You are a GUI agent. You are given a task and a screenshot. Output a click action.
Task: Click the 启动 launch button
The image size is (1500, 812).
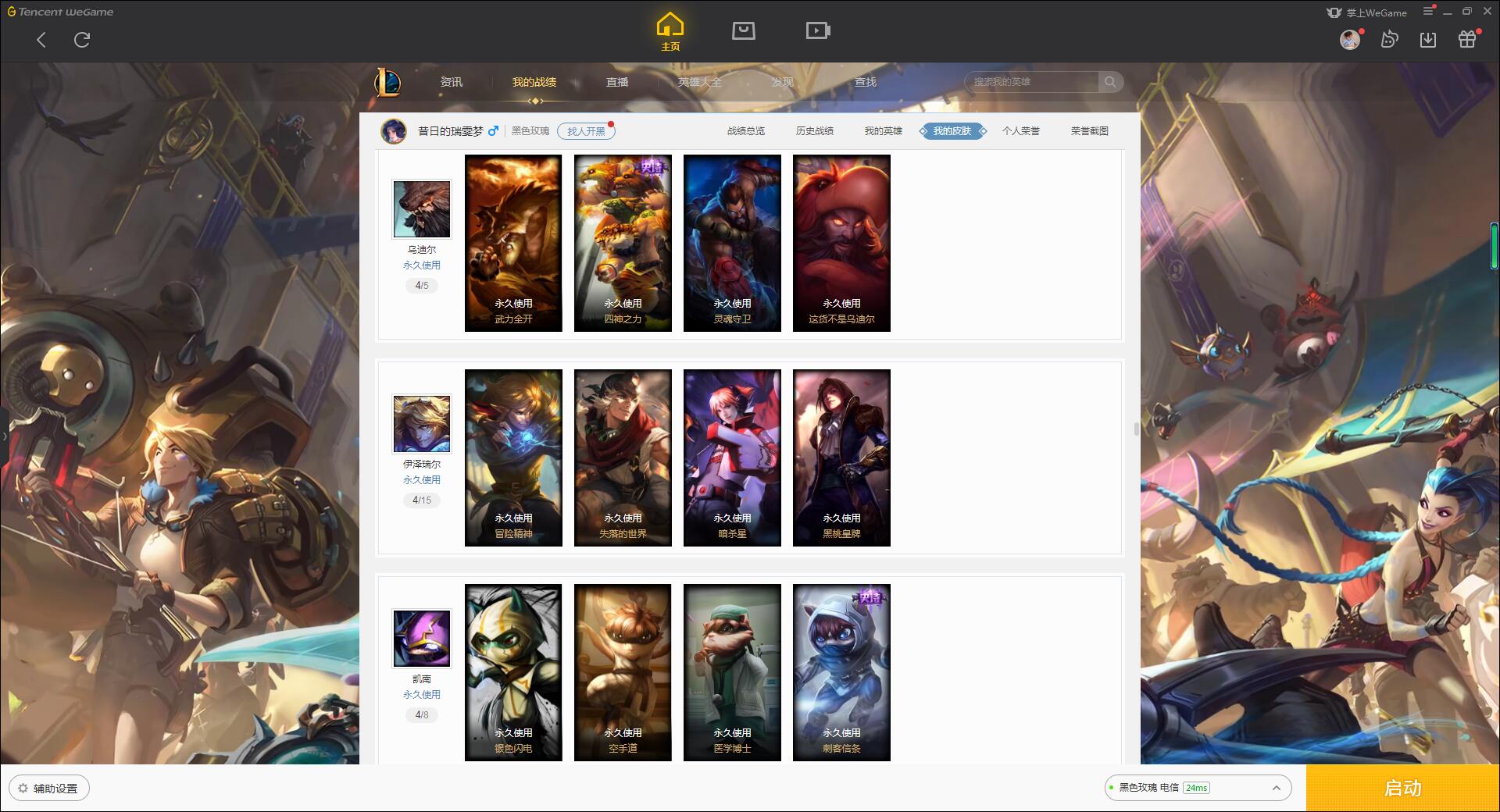point(1402,788)
